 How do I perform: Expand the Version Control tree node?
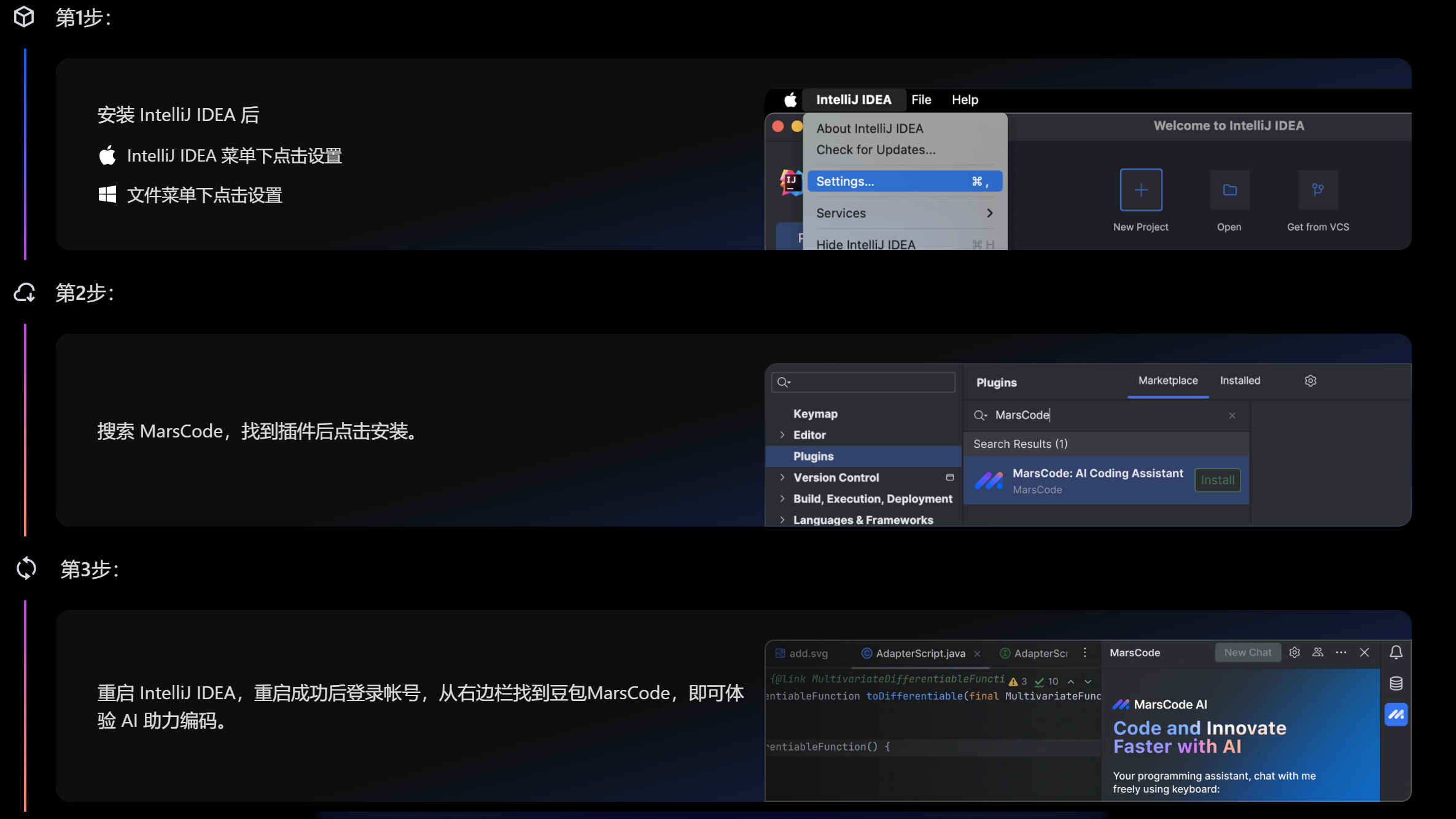click(782, 477)
